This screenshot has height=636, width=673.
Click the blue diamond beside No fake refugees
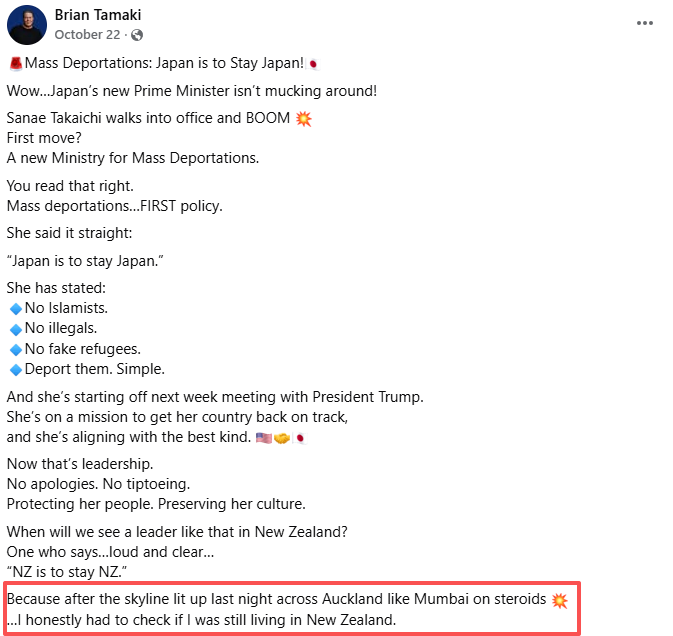coord(15,349)
